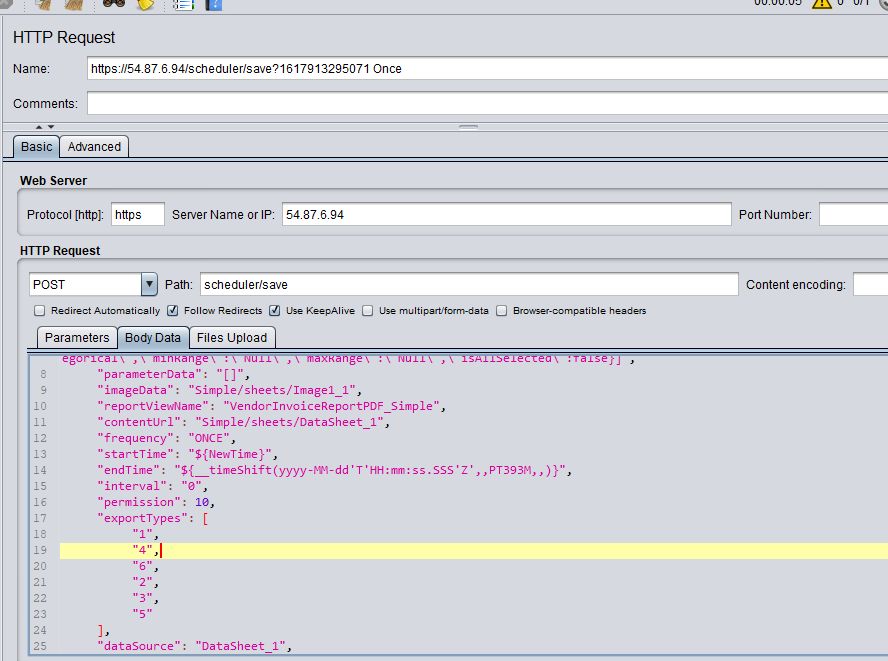Open the Function Helper list icon
Viewport: 888px width, 661px height.
183,5
